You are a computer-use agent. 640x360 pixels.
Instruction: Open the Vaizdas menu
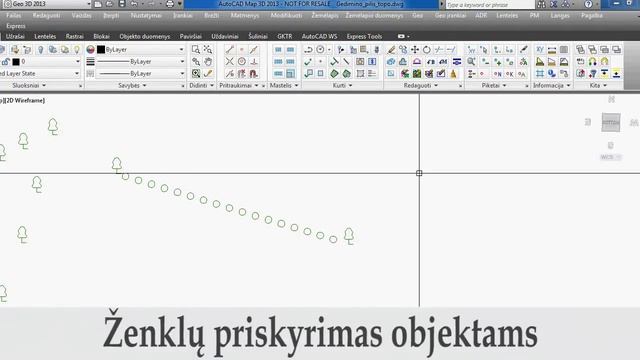click(x=81, y=16)
